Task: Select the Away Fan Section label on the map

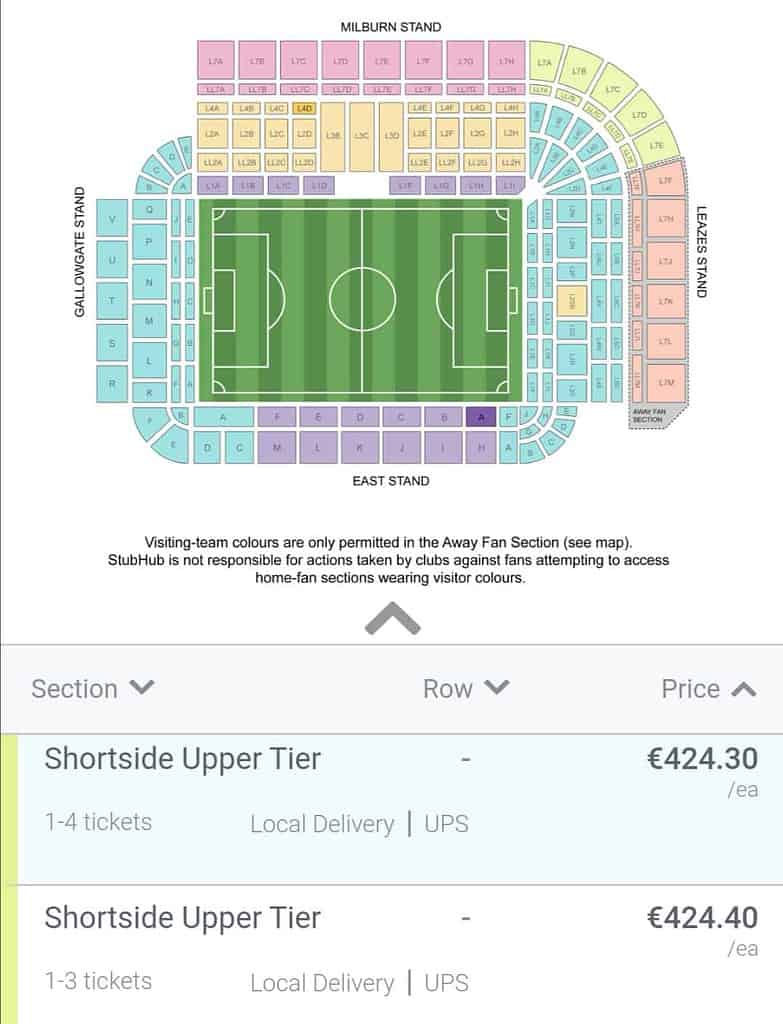Action: [x=648, y=417]
